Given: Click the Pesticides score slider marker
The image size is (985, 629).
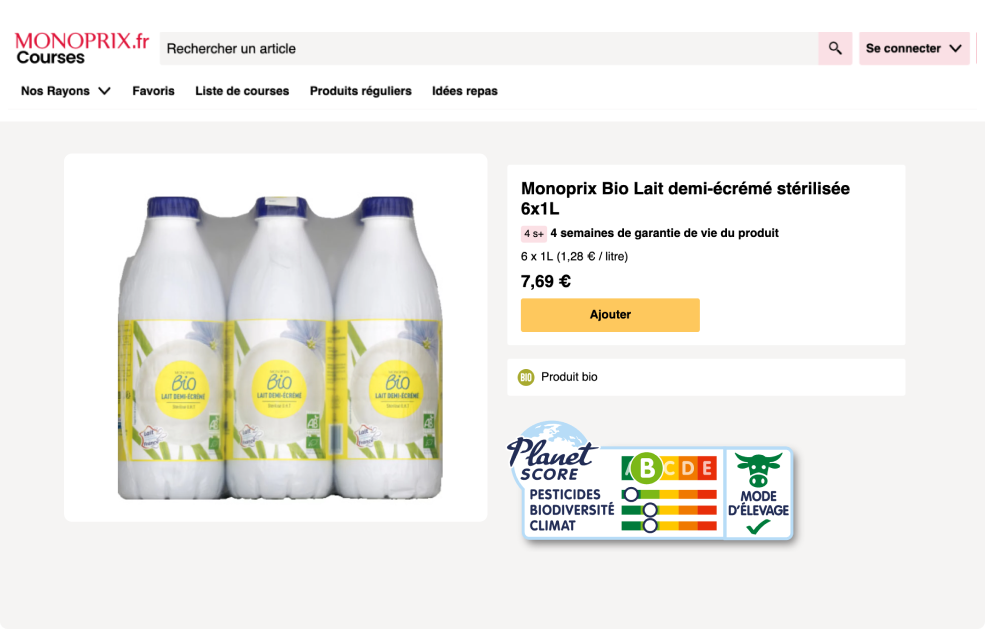Looking at the screenshot, I should [x=630, y=494].
